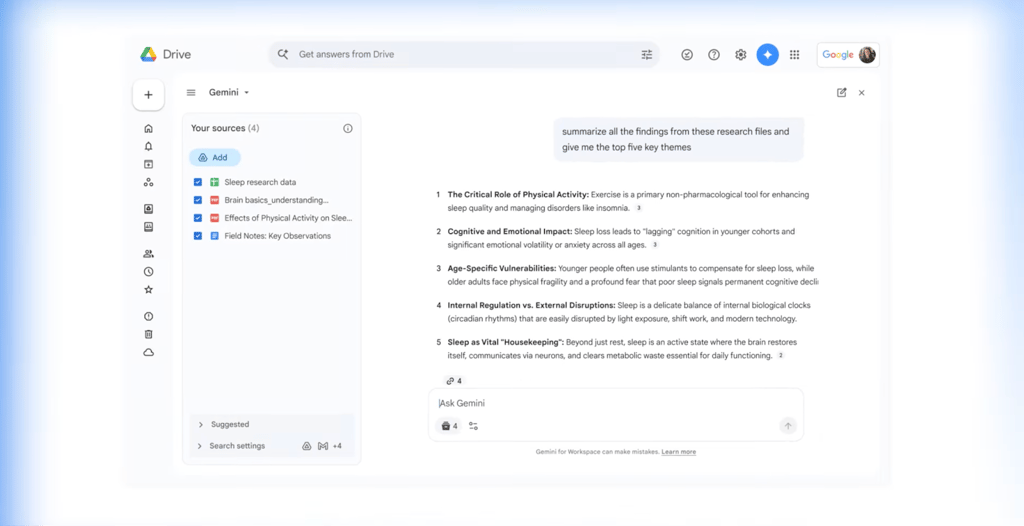Open My Drive sidebar icon
Image resolution: width=1024 pixels, height=526 pixels.
(x=148, y=209)
